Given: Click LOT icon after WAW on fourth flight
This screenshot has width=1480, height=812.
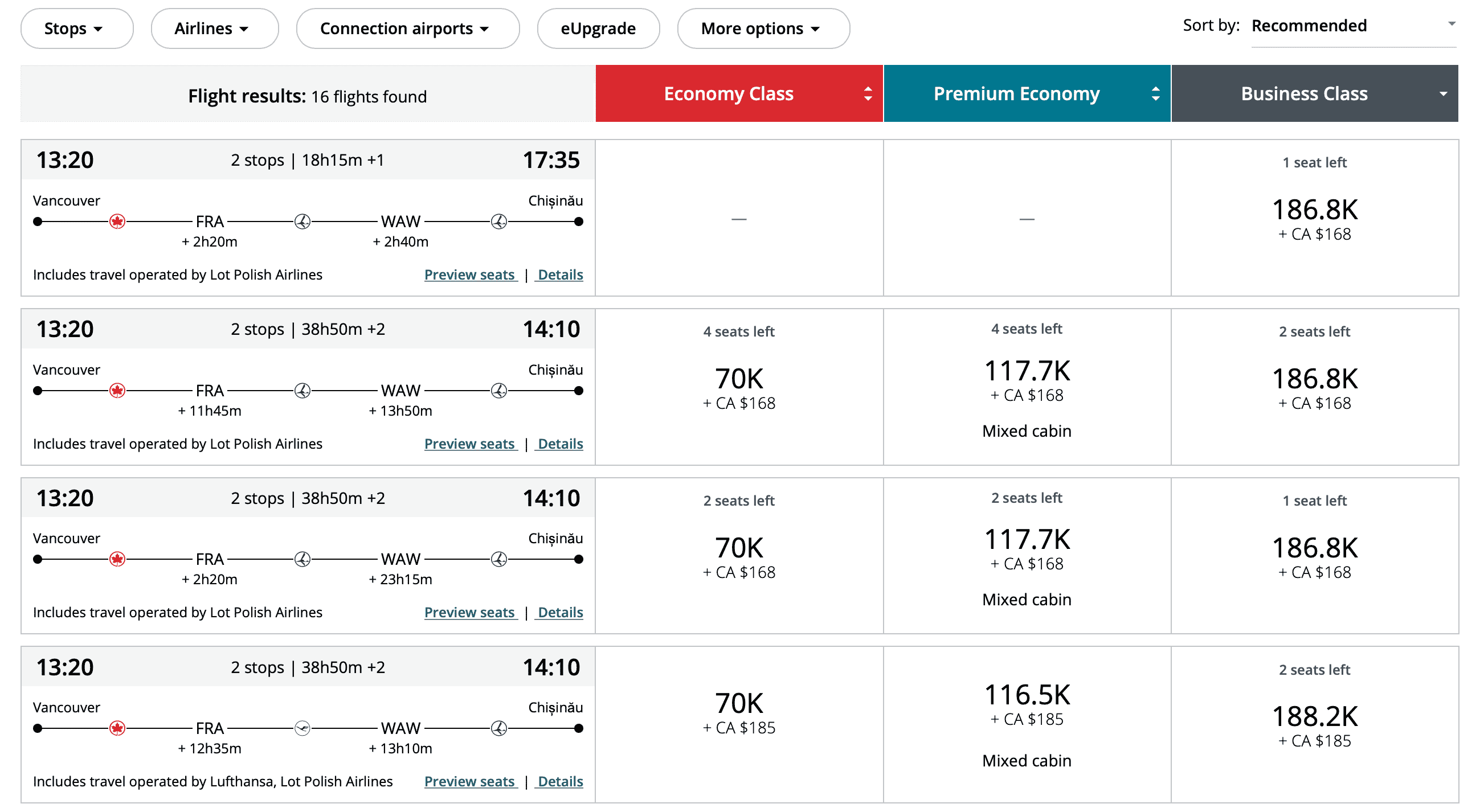Looking at the screenshot, I should [x=498, y=729].
